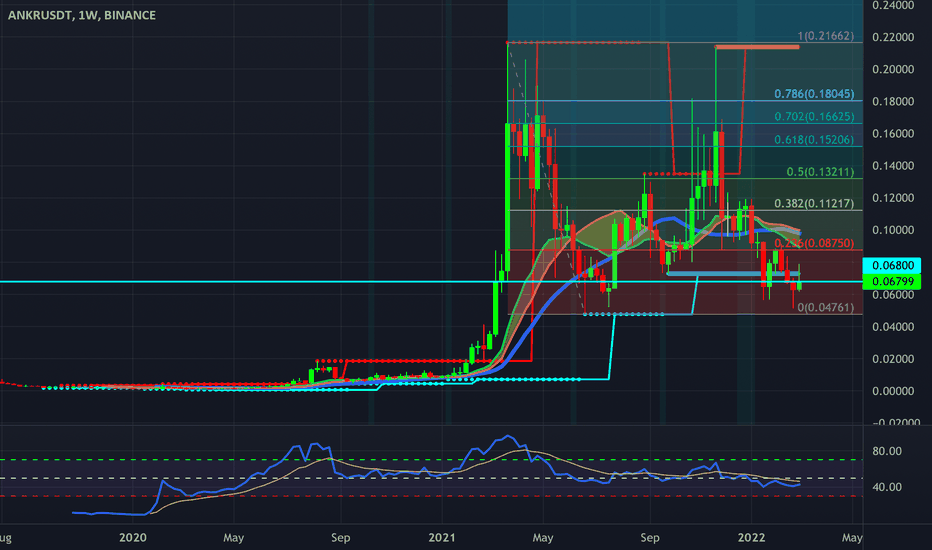Click the 0.20000 price axis label
932x550 pixels.
coord(893,69)
